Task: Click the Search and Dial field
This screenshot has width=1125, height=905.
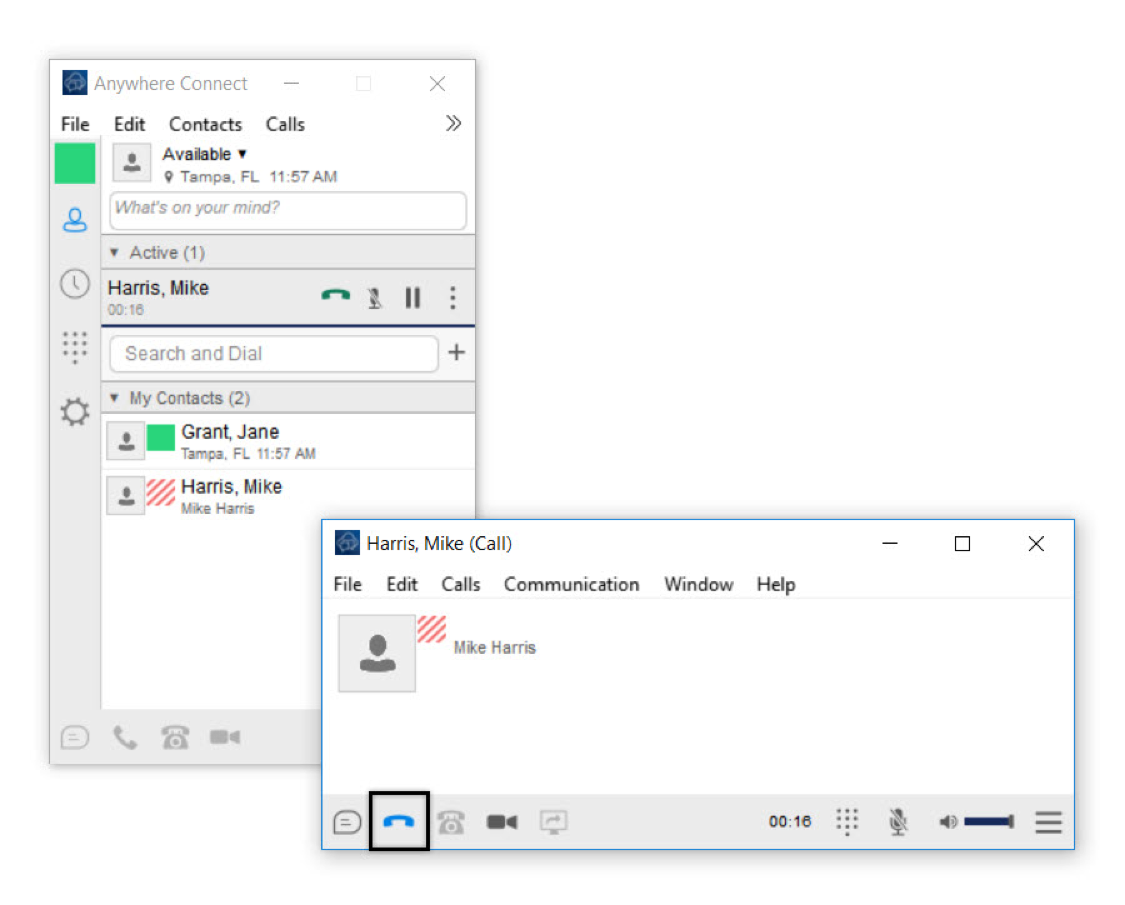Action: (x=274, y=353)
